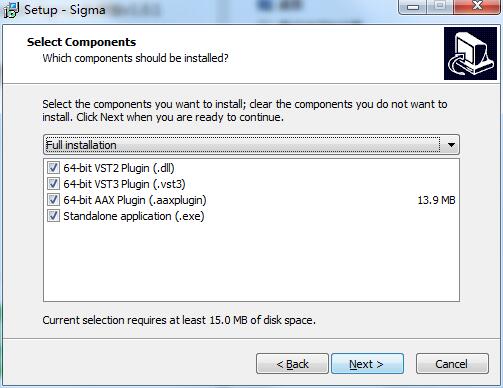Select the 64-bit VST2 Plugin label text
The image size is (503, 388).
coord(119,168)
